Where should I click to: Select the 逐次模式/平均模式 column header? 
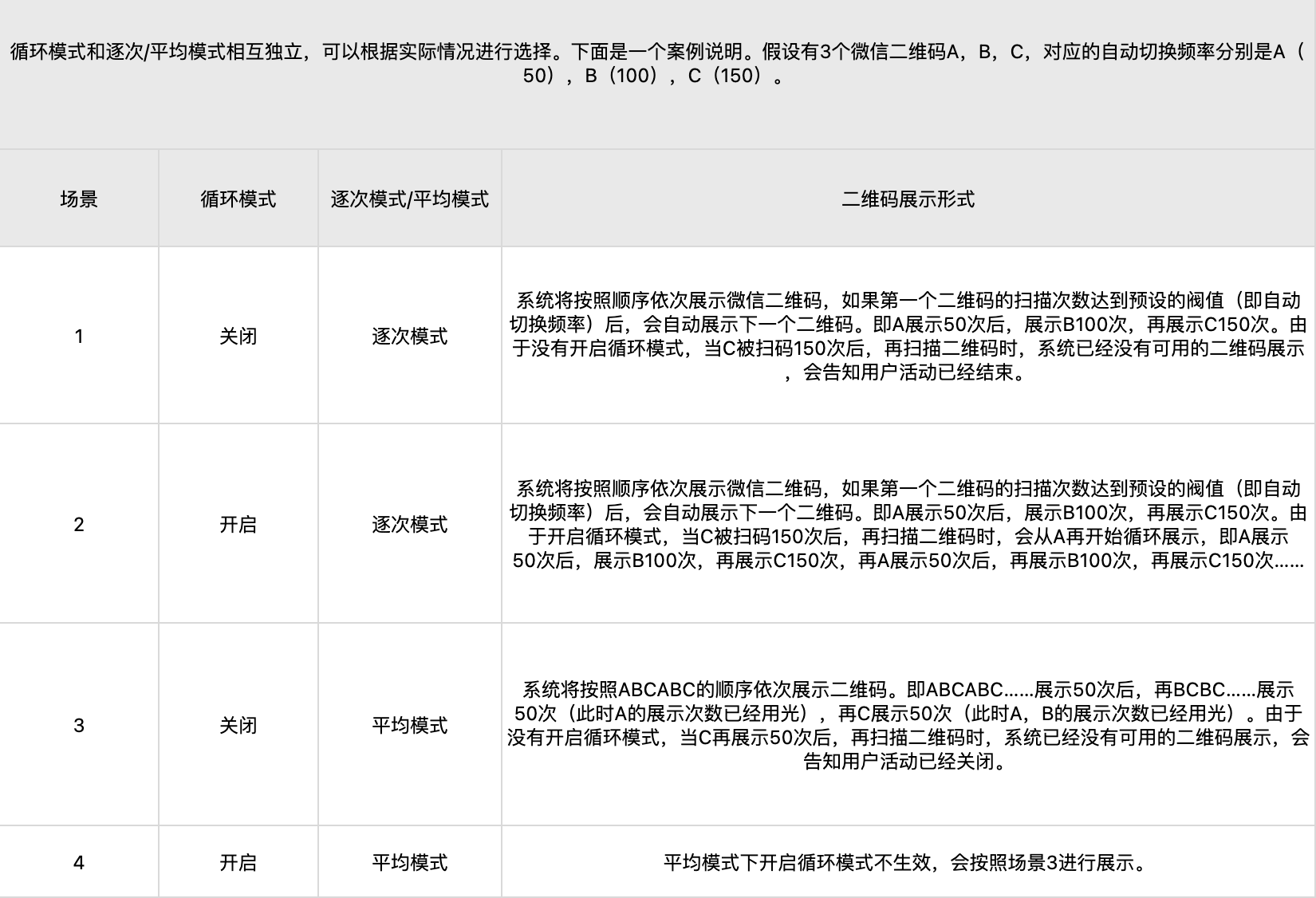point(409,199)
